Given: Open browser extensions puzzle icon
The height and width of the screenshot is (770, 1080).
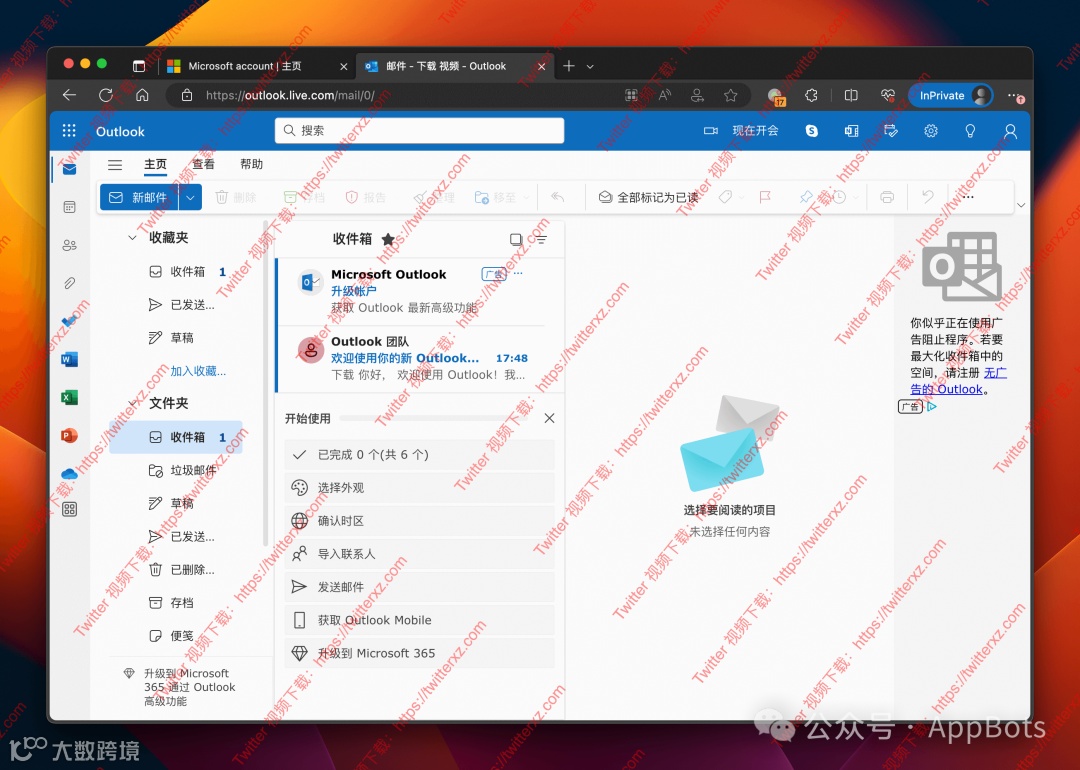Looking at the screenshot, I should 811,96.
